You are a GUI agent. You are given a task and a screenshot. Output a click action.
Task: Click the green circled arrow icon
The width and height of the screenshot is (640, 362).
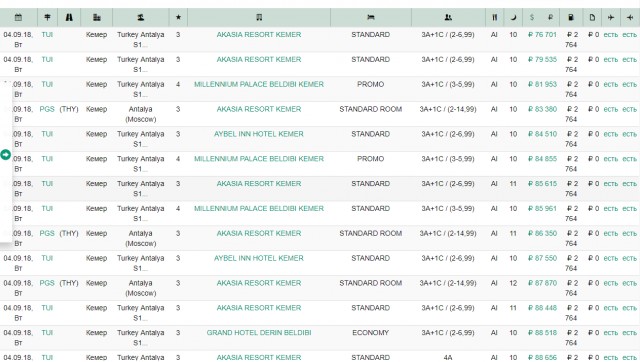click(x=5, y=155)
